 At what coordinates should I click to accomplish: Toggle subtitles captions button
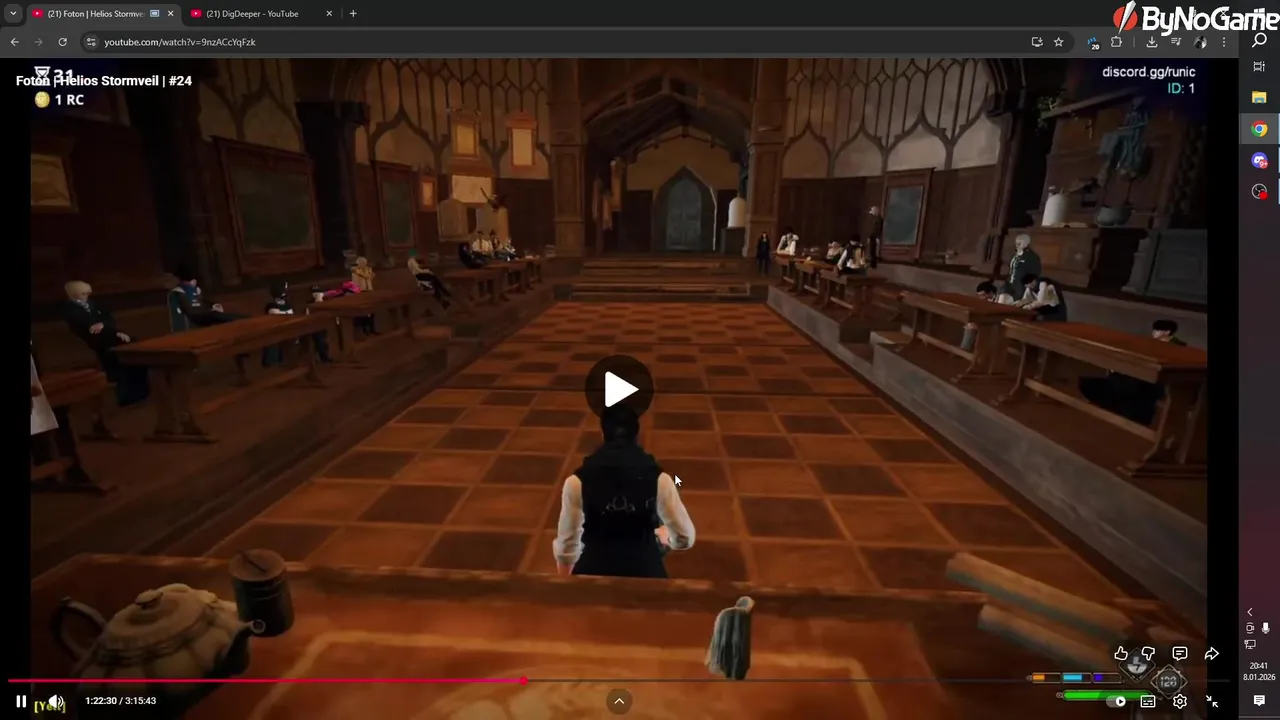1148,701
